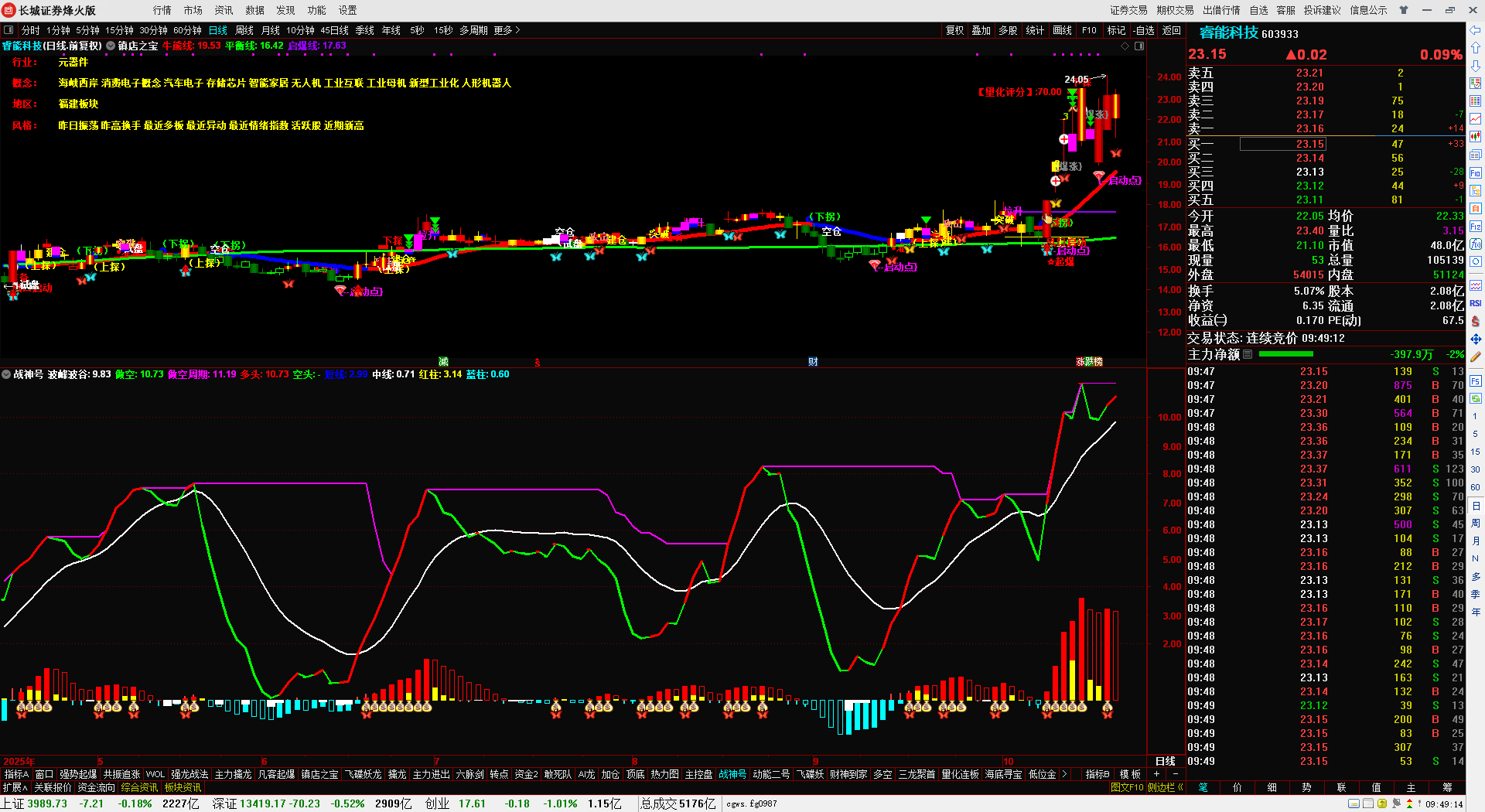Toggle 复权 adjustment option

click(x=955, y=30)
